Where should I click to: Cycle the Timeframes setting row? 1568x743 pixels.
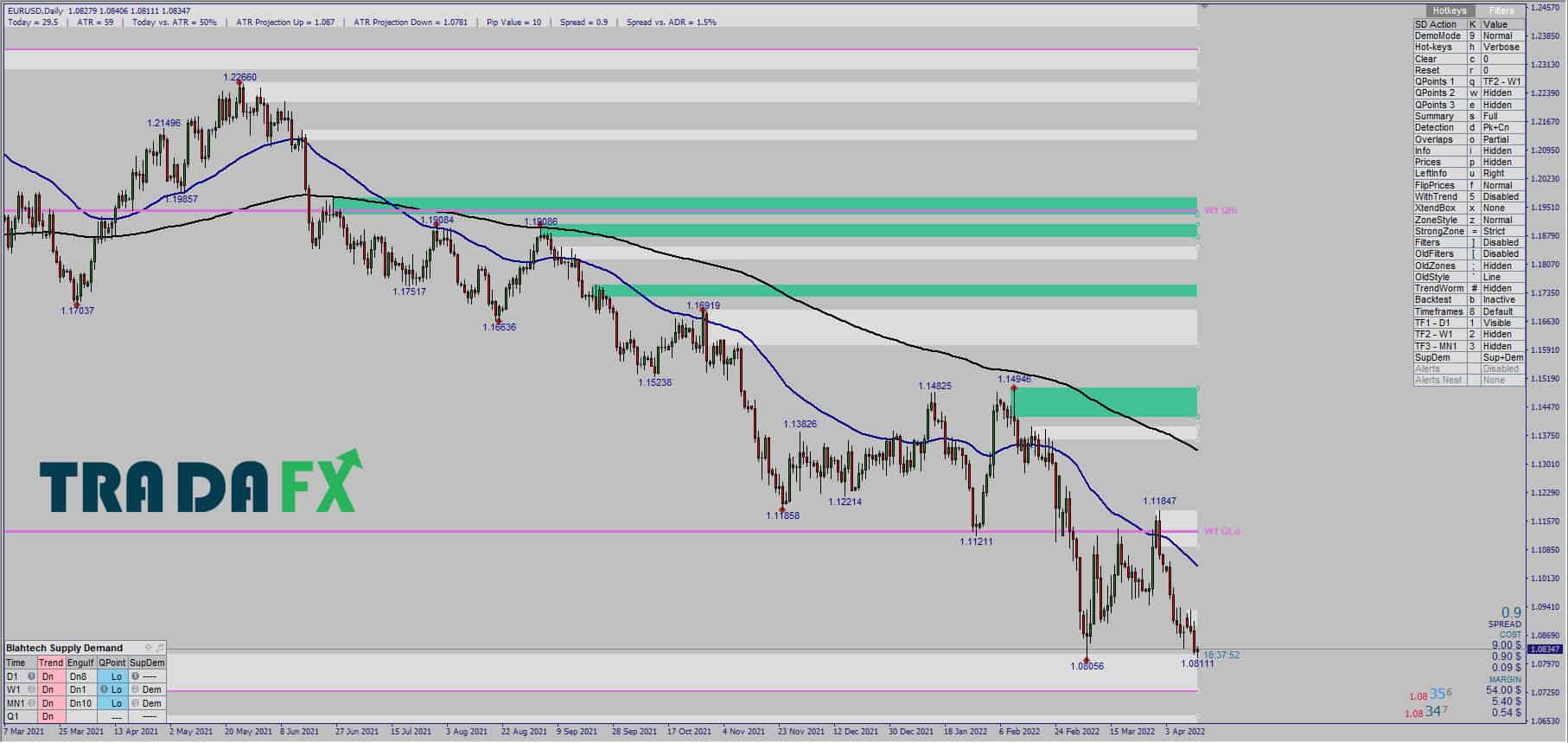[x=1469, y=311]
